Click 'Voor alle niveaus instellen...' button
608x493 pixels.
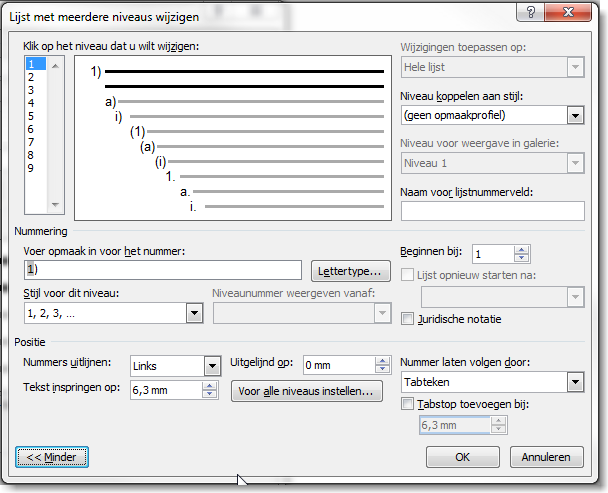click(307, 391)
